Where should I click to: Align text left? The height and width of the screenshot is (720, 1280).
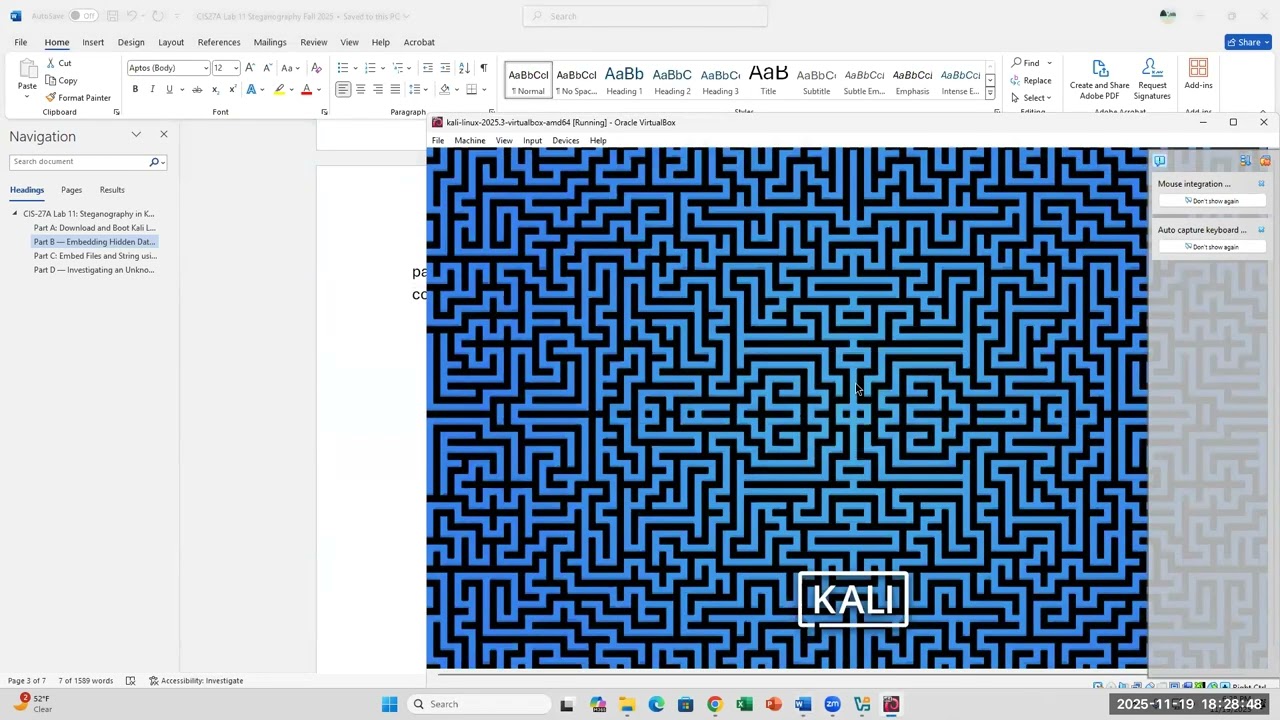343,89
